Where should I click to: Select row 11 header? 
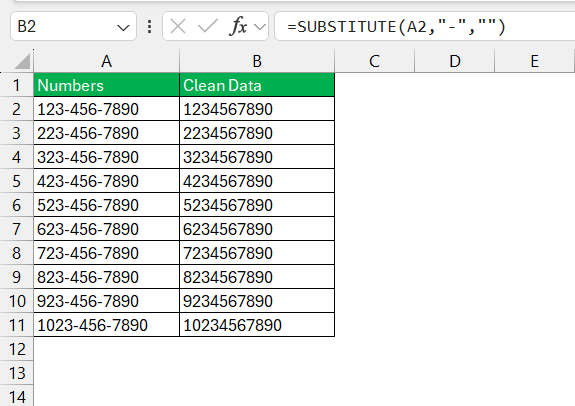tap(17, 325)
